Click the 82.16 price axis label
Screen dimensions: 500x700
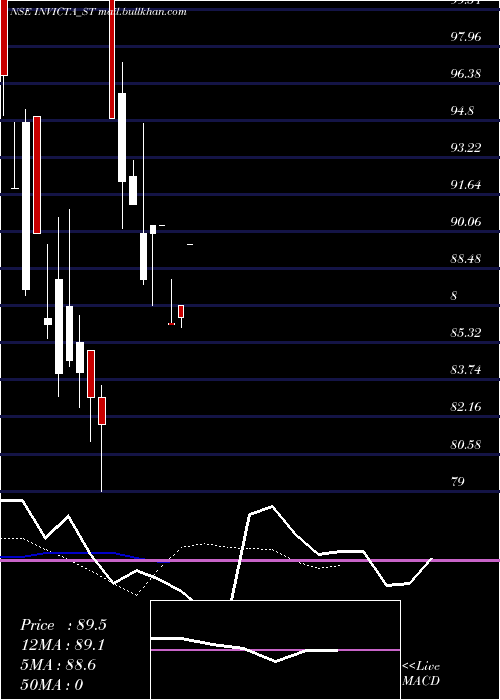(466, 407)
